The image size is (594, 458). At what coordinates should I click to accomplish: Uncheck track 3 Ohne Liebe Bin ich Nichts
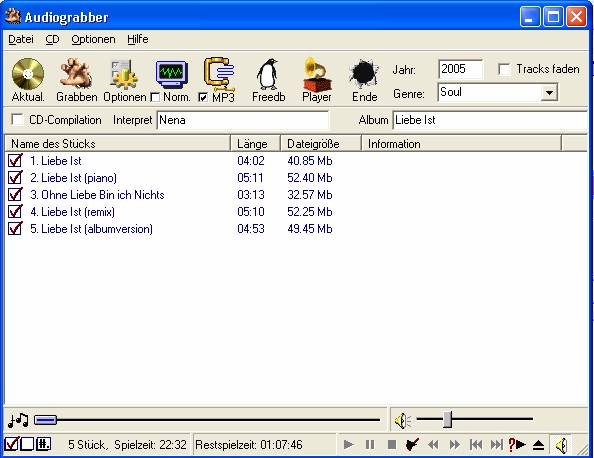[15, 194]
